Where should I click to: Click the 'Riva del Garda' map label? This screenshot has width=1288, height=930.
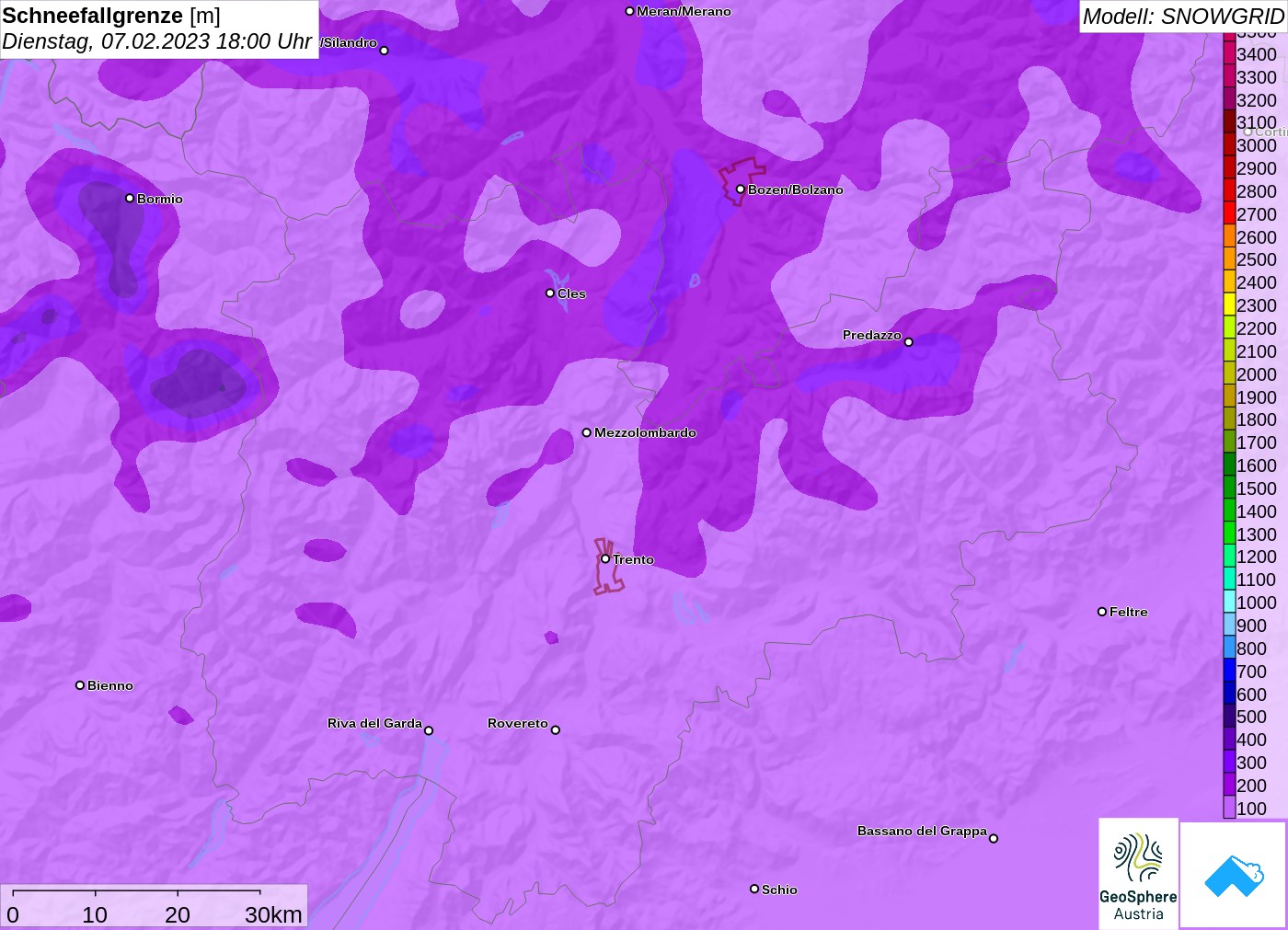click(x=374, y=723)
